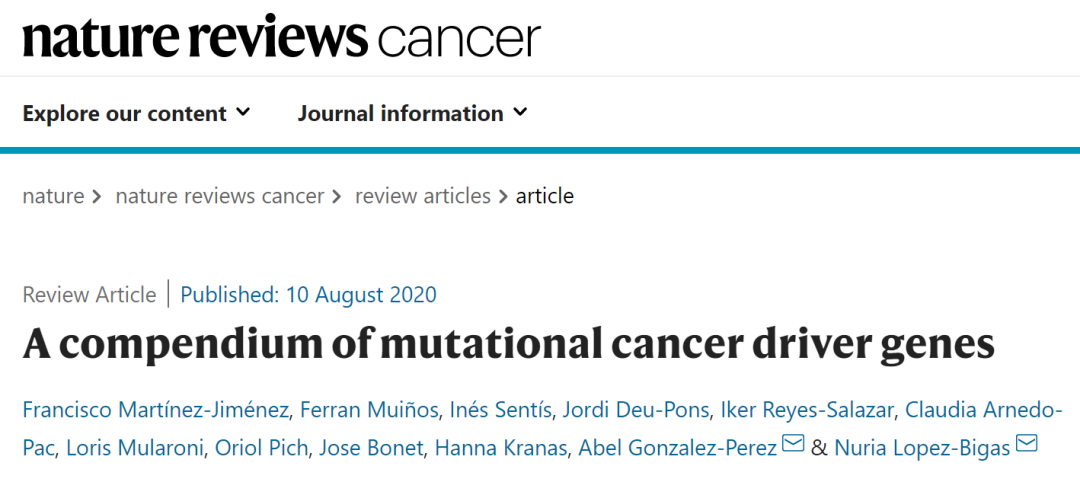
Task: Click envelope icon after Abel Gonzalez-Perez
Action: click(x=793, y=445)
